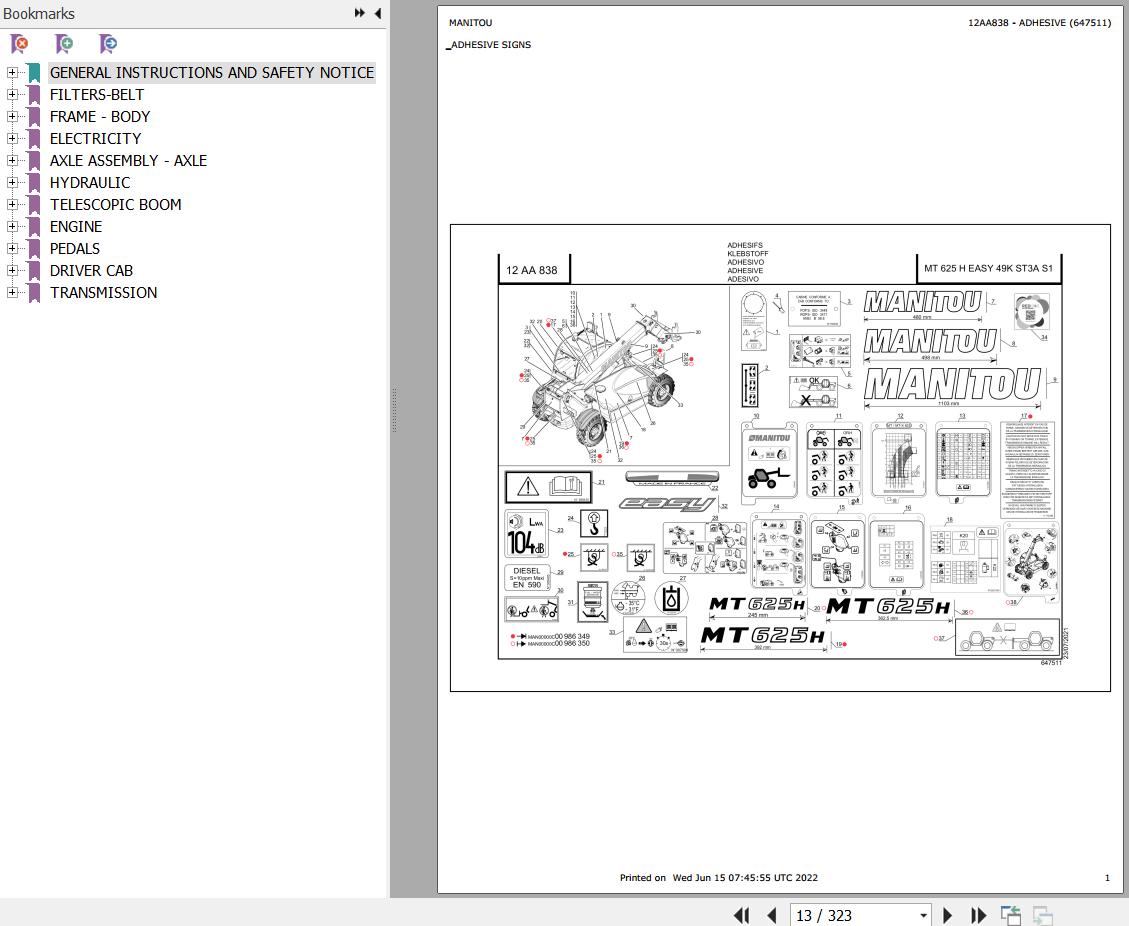Click the large MANITOU logo measuring 1103 mm

(953, 385)
